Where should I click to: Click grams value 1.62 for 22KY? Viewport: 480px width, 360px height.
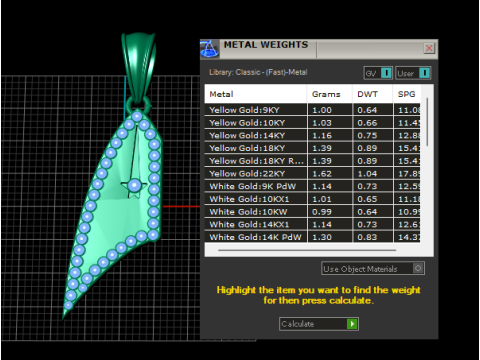click(x=322, y=174)
